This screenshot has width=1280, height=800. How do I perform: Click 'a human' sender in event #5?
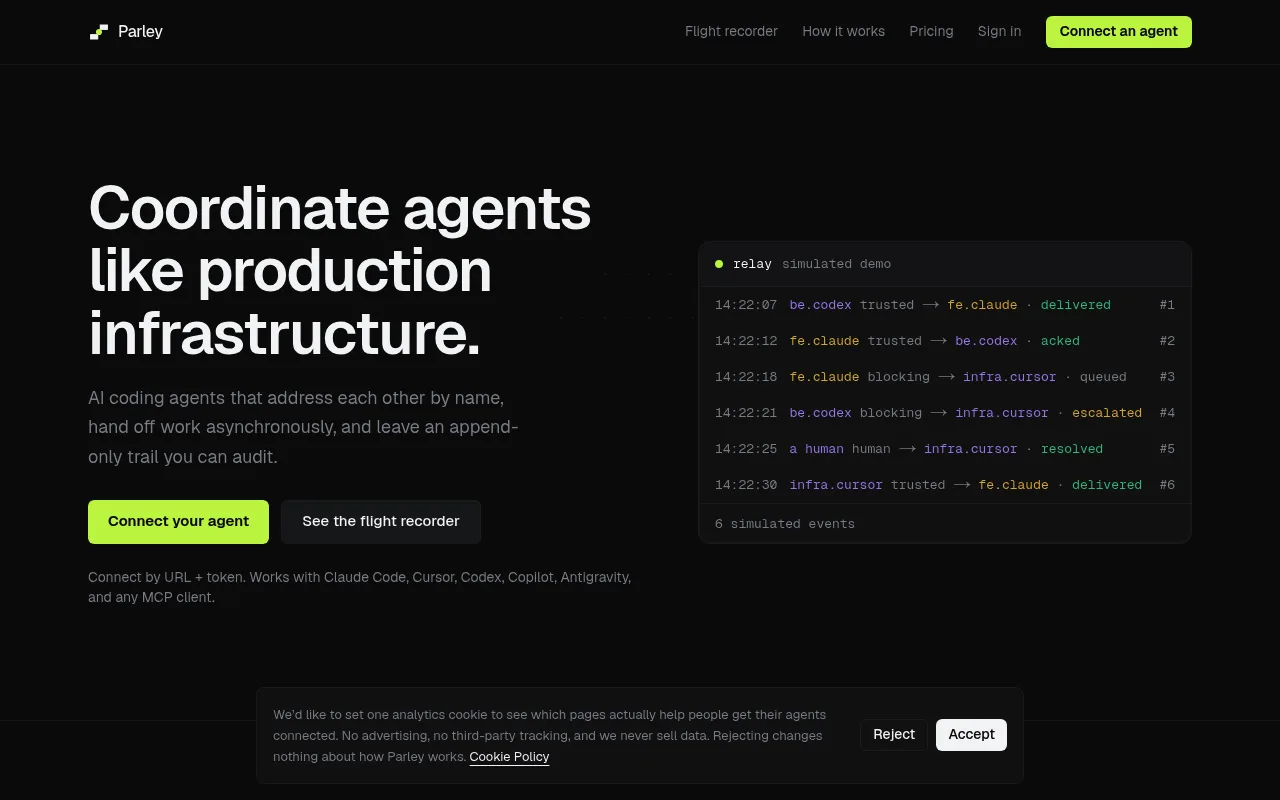point(817,449)
